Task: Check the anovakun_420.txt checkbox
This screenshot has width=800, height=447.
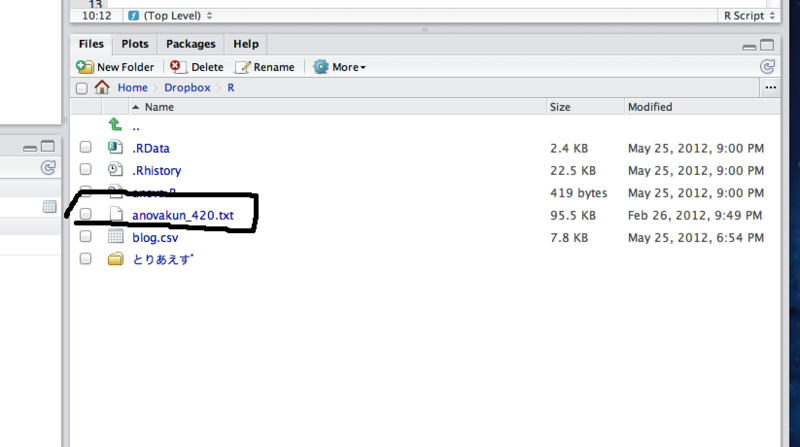Action: coord(85,214)
